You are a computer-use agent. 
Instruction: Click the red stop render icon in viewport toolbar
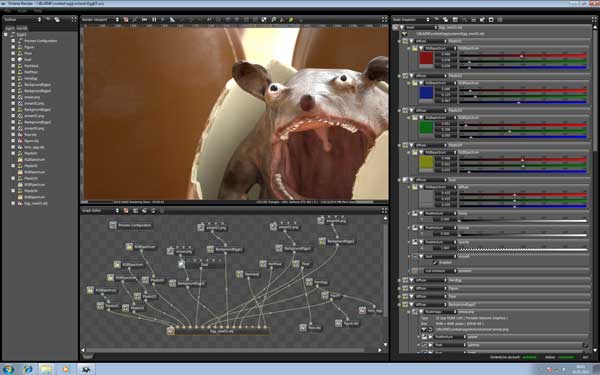pos(126,20)
